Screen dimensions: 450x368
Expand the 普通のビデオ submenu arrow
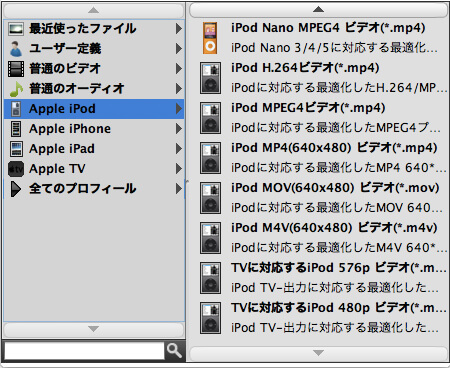(179, 69)
